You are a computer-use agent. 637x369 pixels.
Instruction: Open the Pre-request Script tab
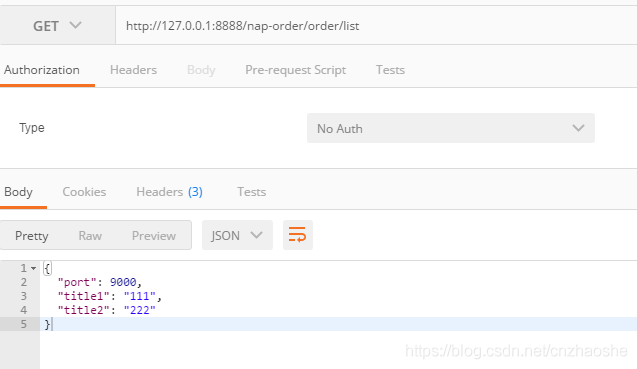(x=295, y=70)
